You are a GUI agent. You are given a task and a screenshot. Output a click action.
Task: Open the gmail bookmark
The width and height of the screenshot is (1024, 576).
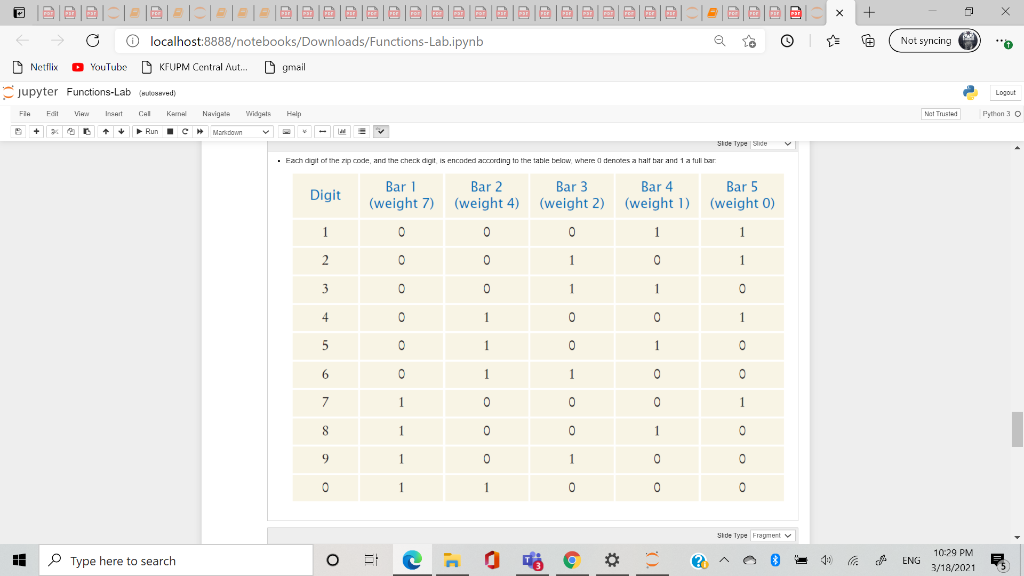click(x=285, y=67)
